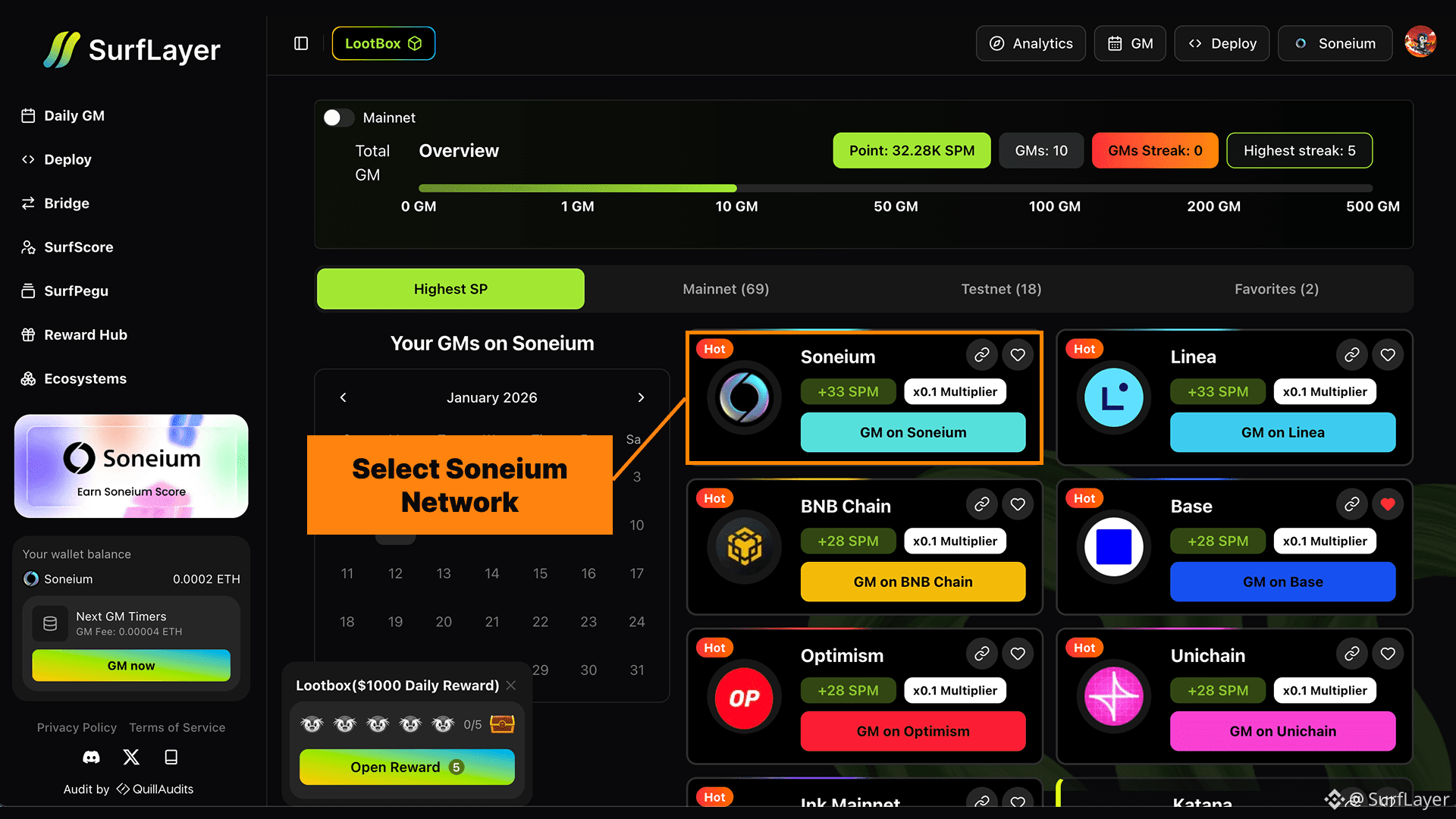The width and height of the screenshot is (1456, 819).
Task: Open the docs book icon
Action: (171, 757)
